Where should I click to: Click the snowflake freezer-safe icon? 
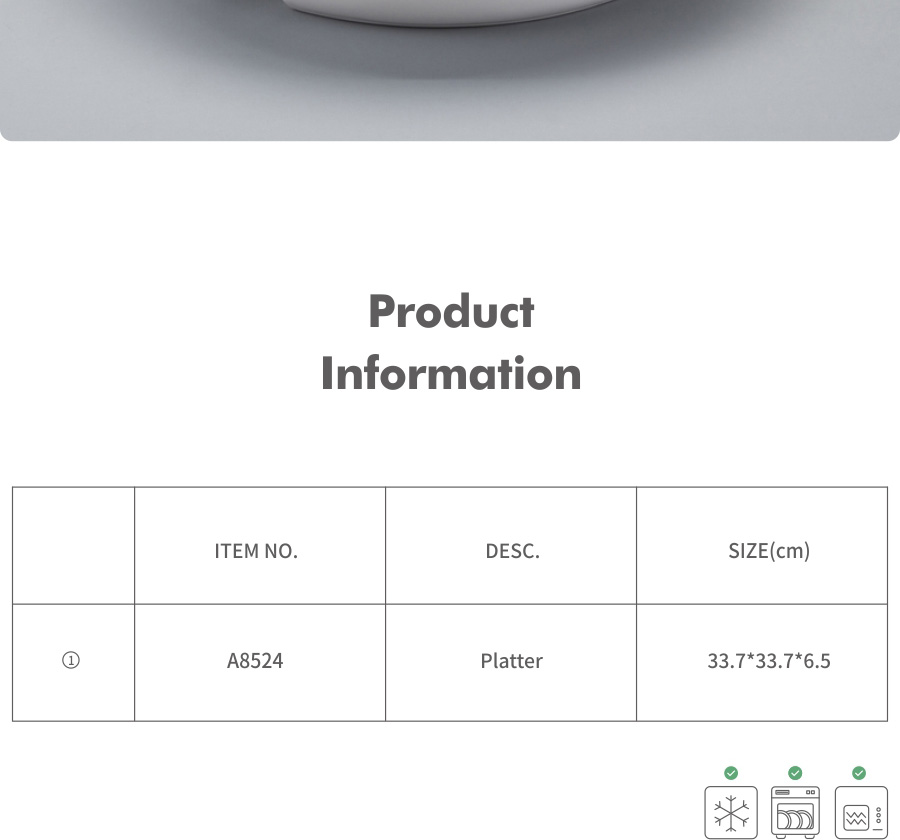[731, 812]
